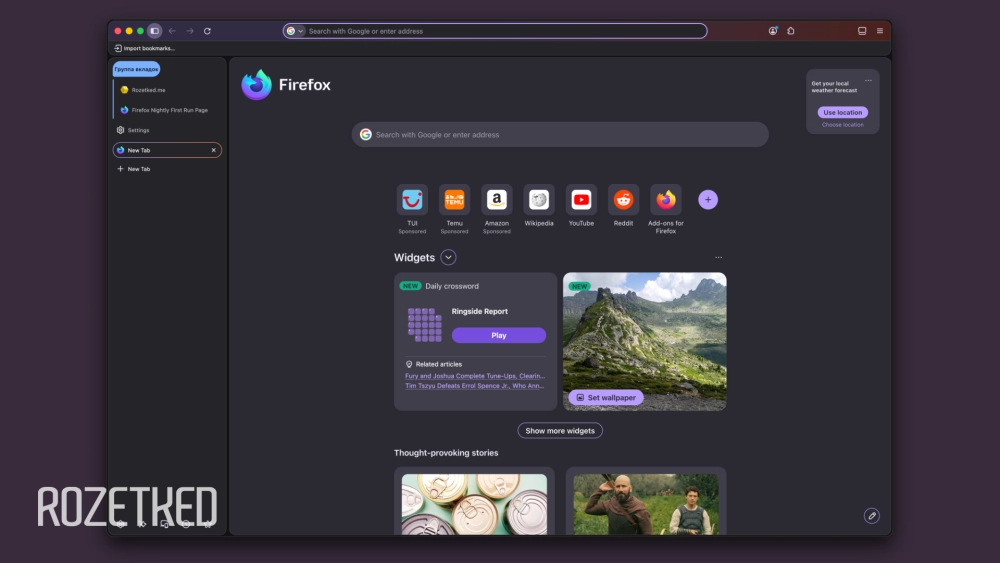1000x563 pixels.
Task: Open a new tab with plus New Tab
Action: tap(134, 169)
